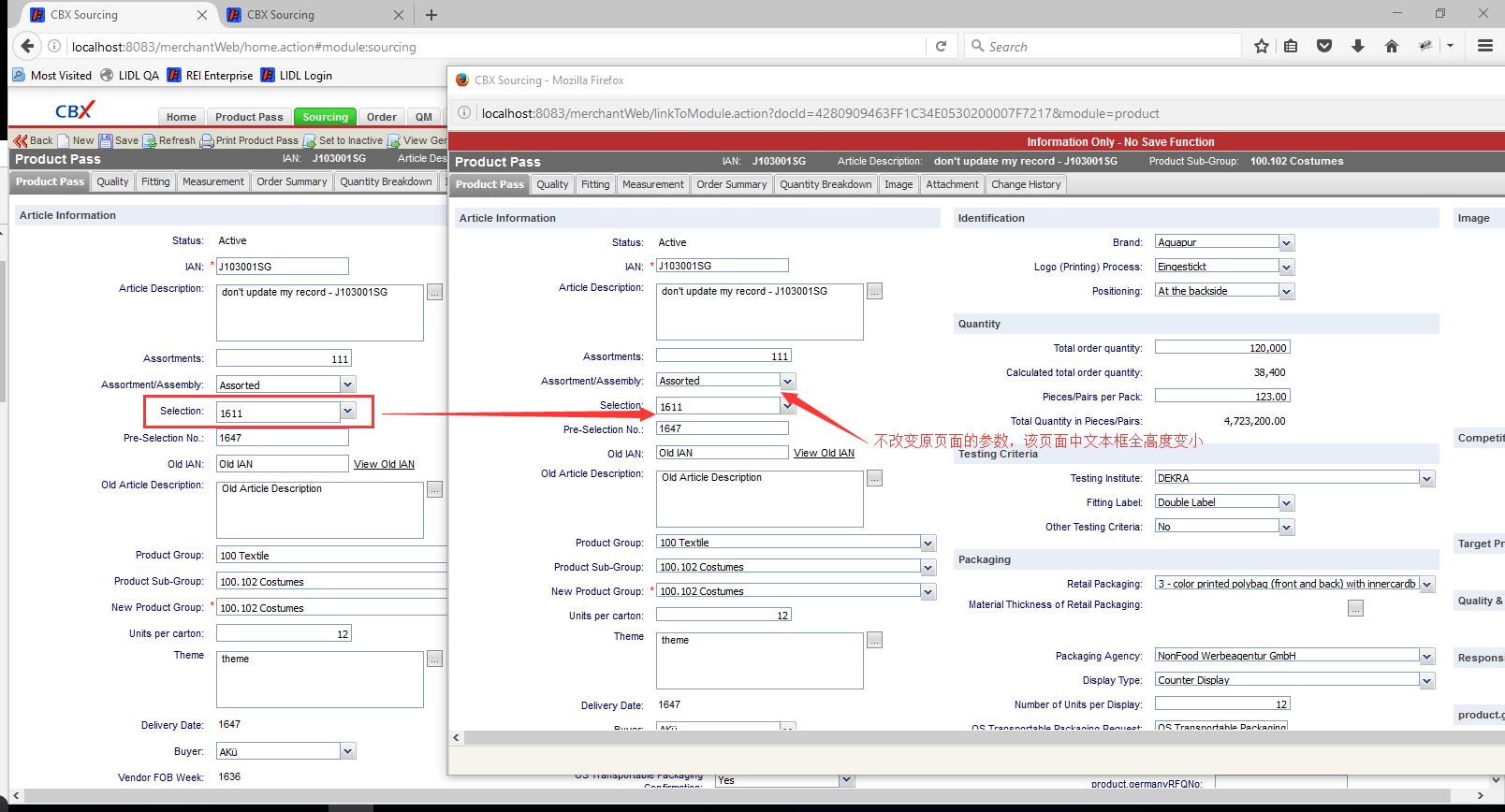Expand Selection dropdown in main window
1505x812 pixels.
click(x=348, y=412)
